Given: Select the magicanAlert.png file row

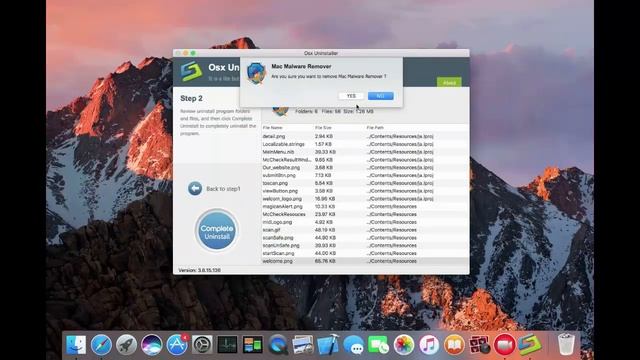Looking at the screenshot, I should click(364, 207).
